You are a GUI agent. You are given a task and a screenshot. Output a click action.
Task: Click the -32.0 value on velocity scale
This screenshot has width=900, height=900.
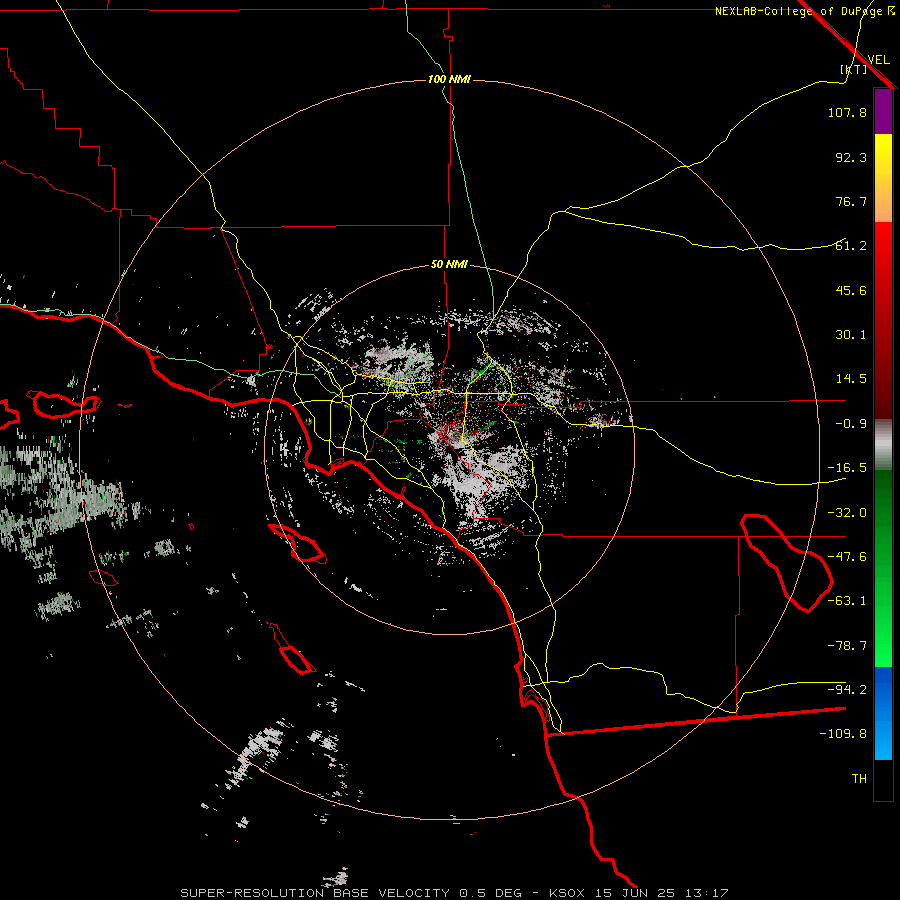(x=847, y=513)
